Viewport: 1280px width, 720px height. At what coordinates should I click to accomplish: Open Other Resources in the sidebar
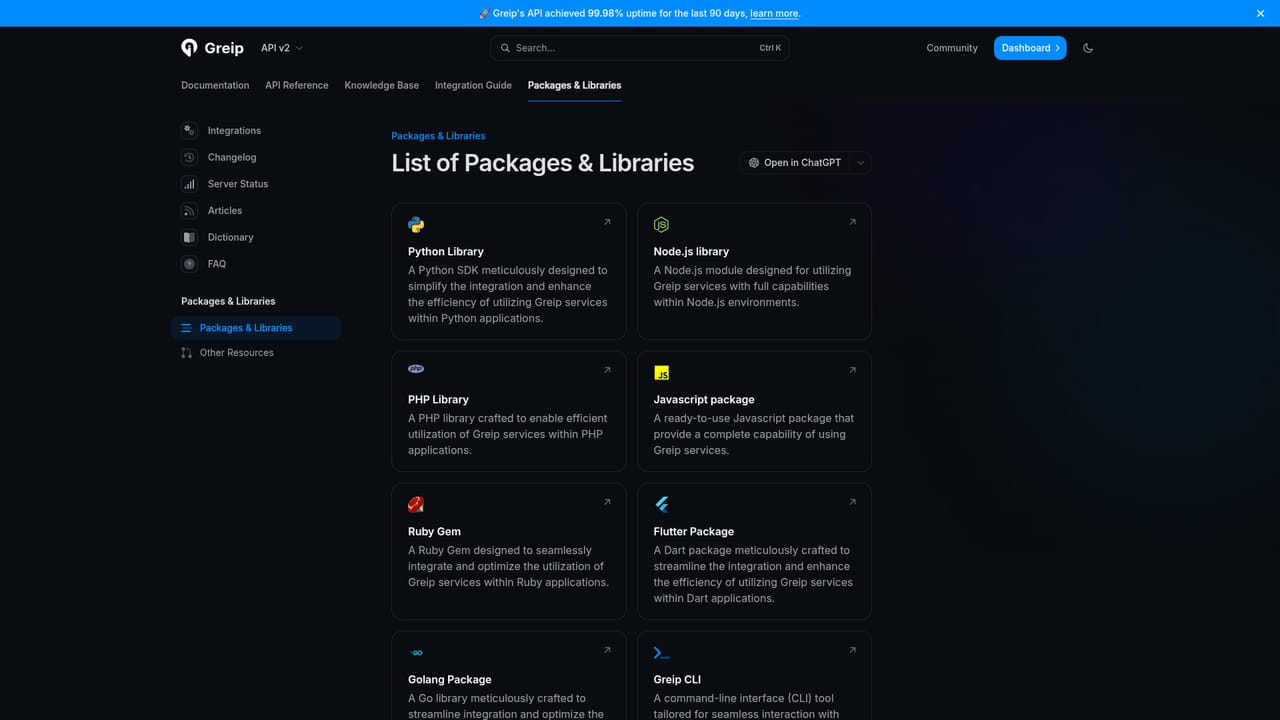256,353
